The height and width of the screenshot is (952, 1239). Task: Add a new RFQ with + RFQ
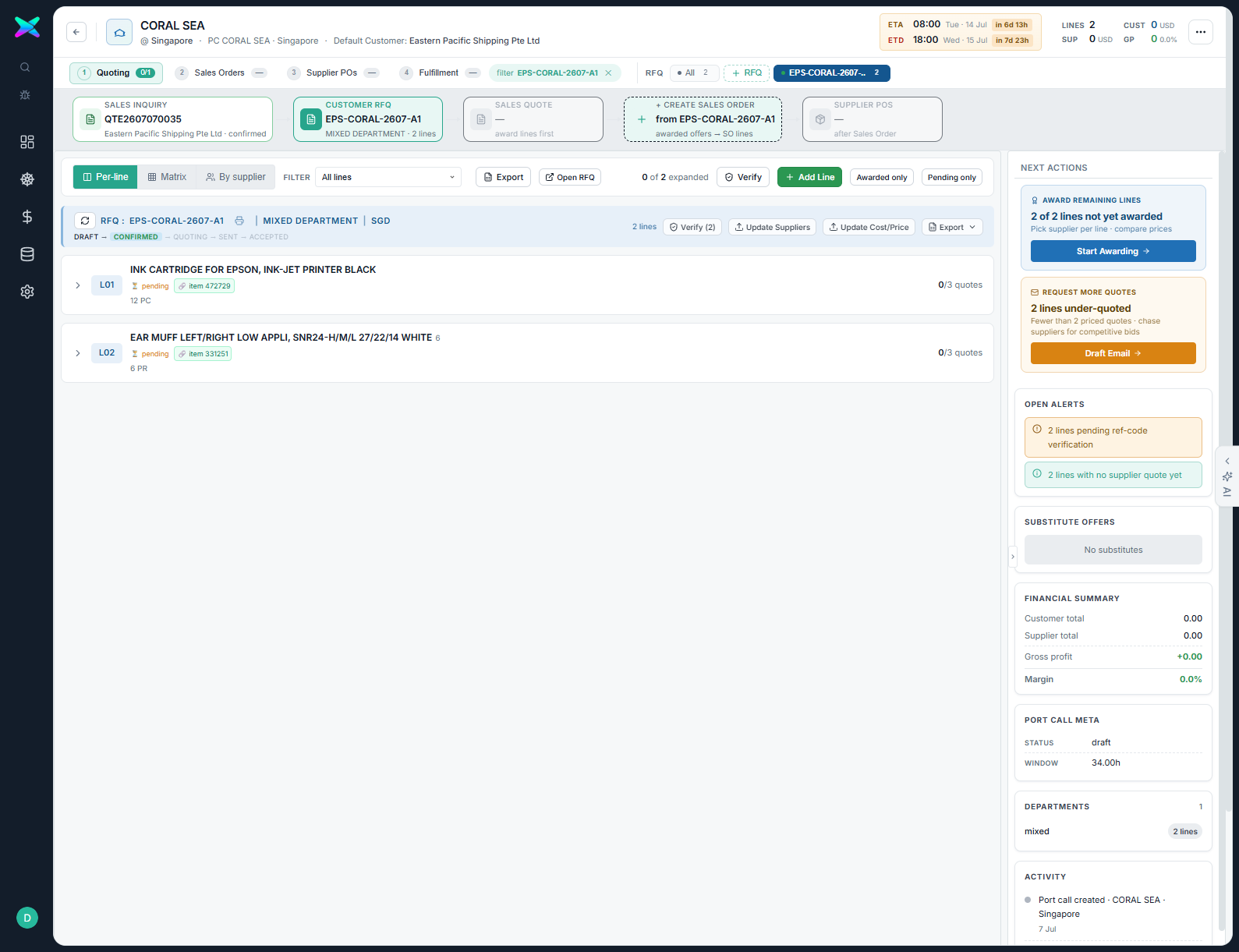pos(747,73)
